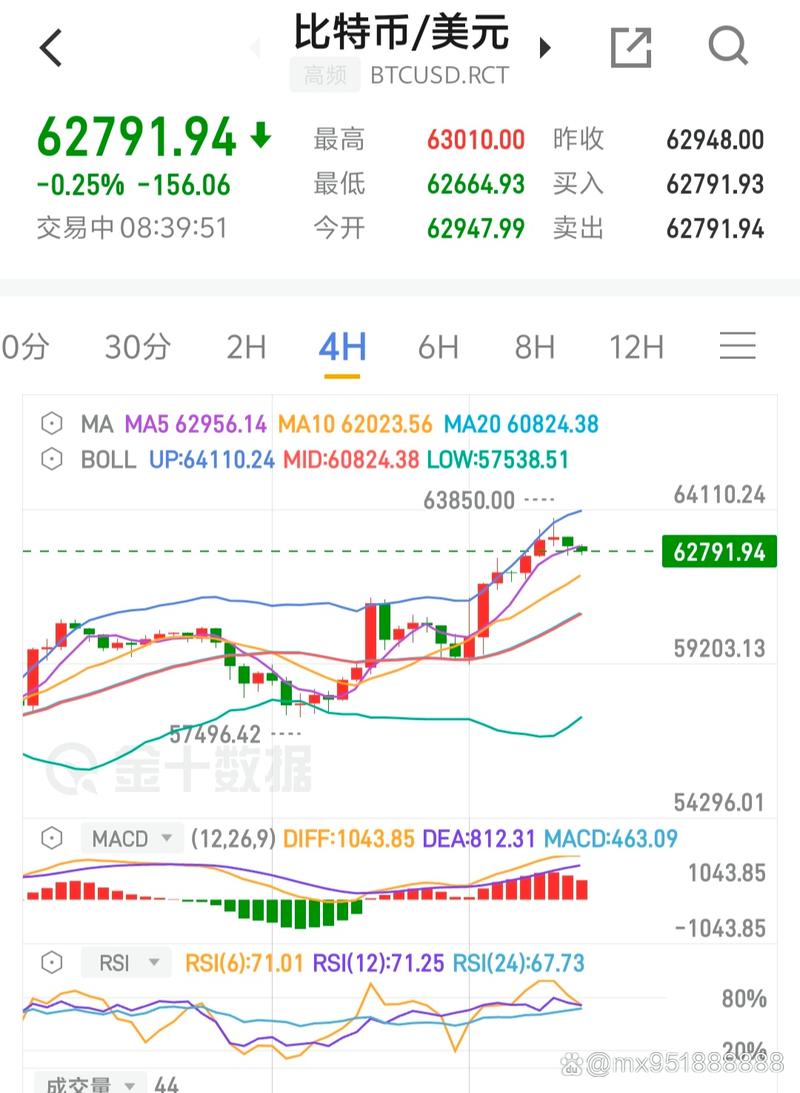Screen dimensions: 800x1093
Task: Click the MA10 62023.56 legend
Action: click(x=355, y=424)
